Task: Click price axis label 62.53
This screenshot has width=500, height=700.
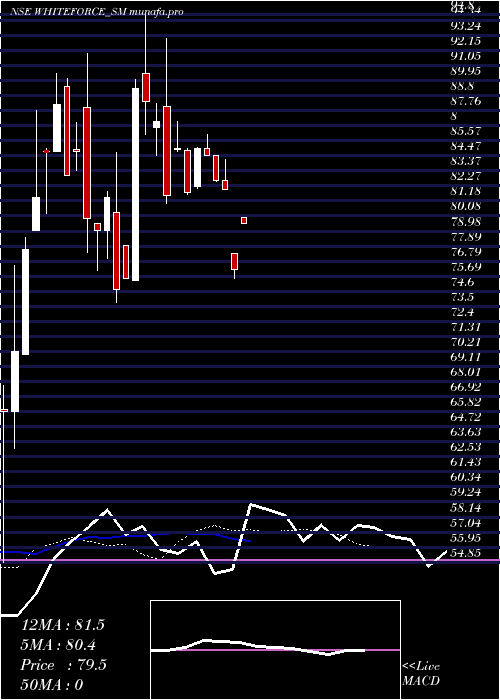Action: (x=465, y=448)
